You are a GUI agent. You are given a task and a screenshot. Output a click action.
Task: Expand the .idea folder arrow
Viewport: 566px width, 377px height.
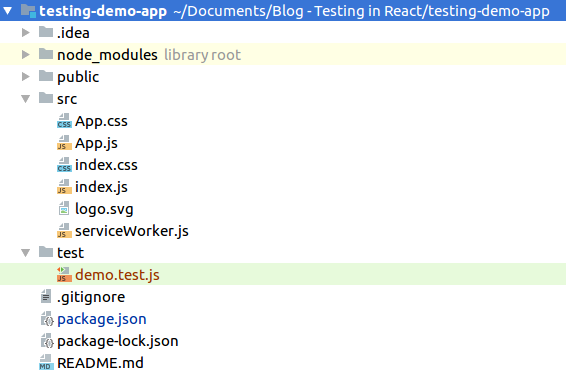[26, 32]
